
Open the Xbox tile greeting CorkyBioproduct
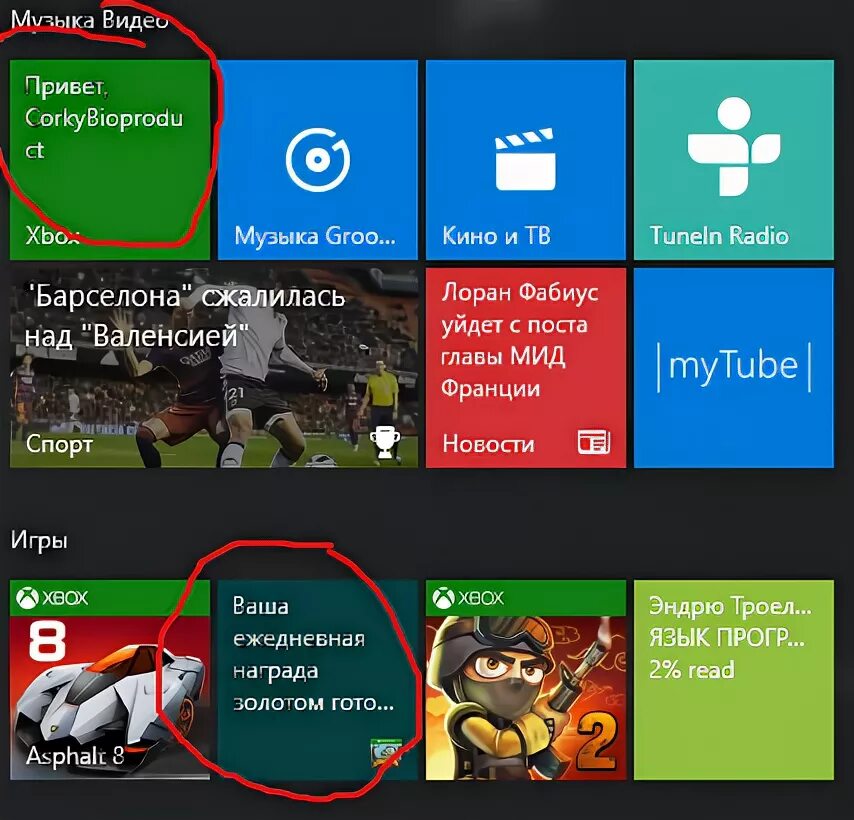click(x=109, y=160)
